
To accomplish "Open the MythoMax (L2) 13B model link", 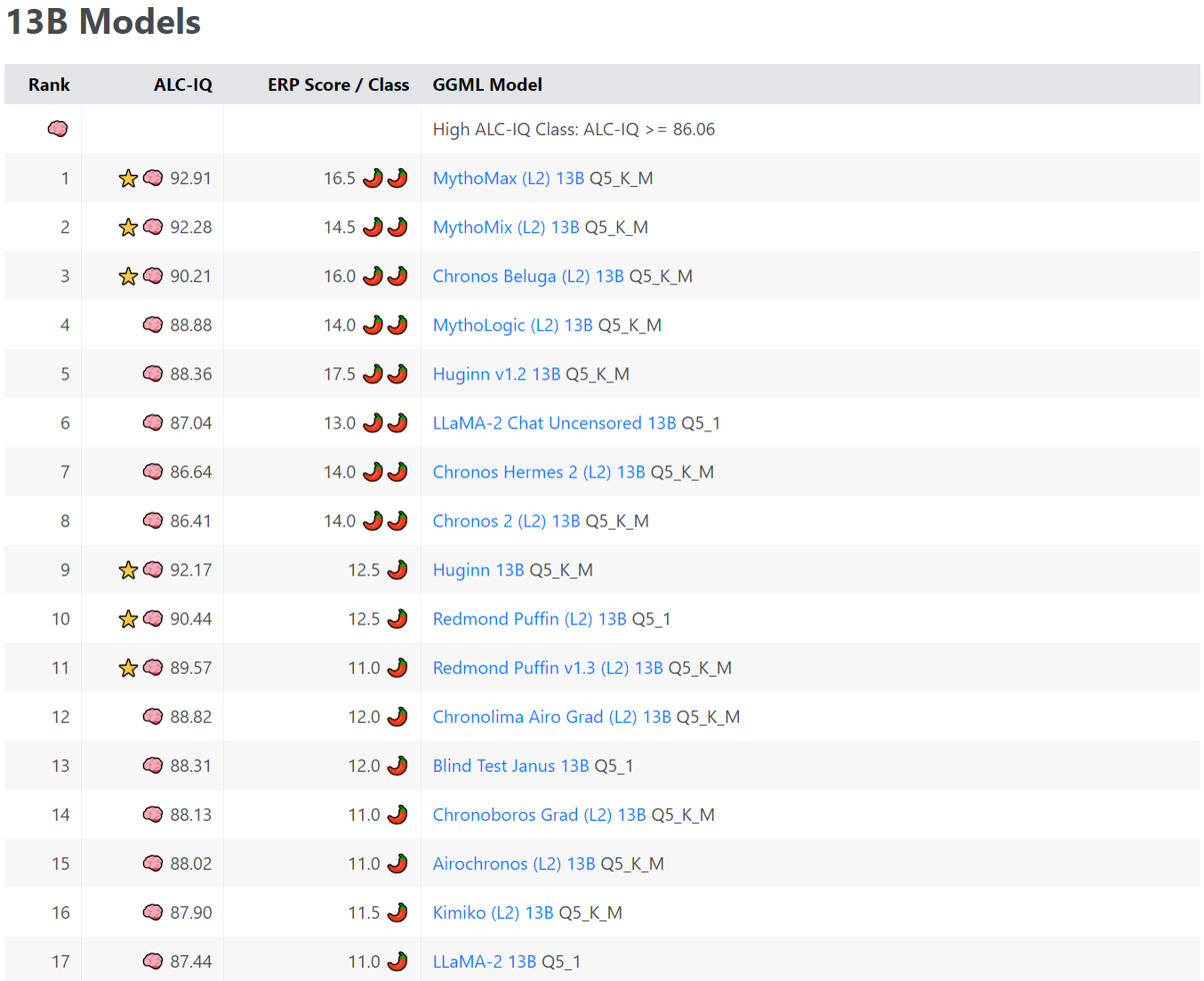I will tap(508, 178).
